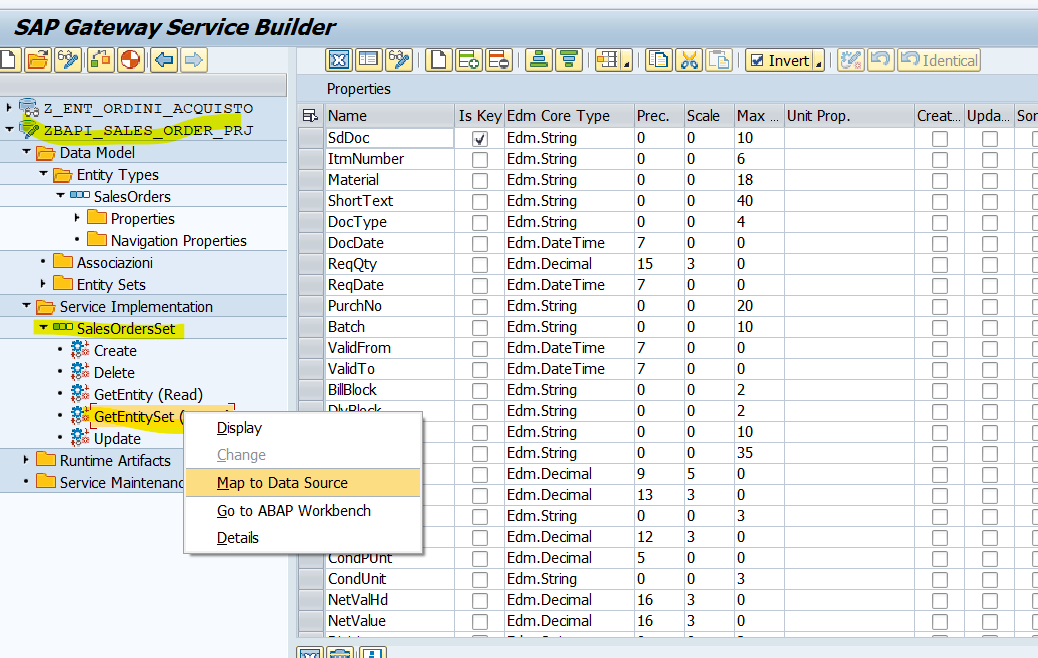
Task: Select Update operation in the tree
Action: [117, 439]
